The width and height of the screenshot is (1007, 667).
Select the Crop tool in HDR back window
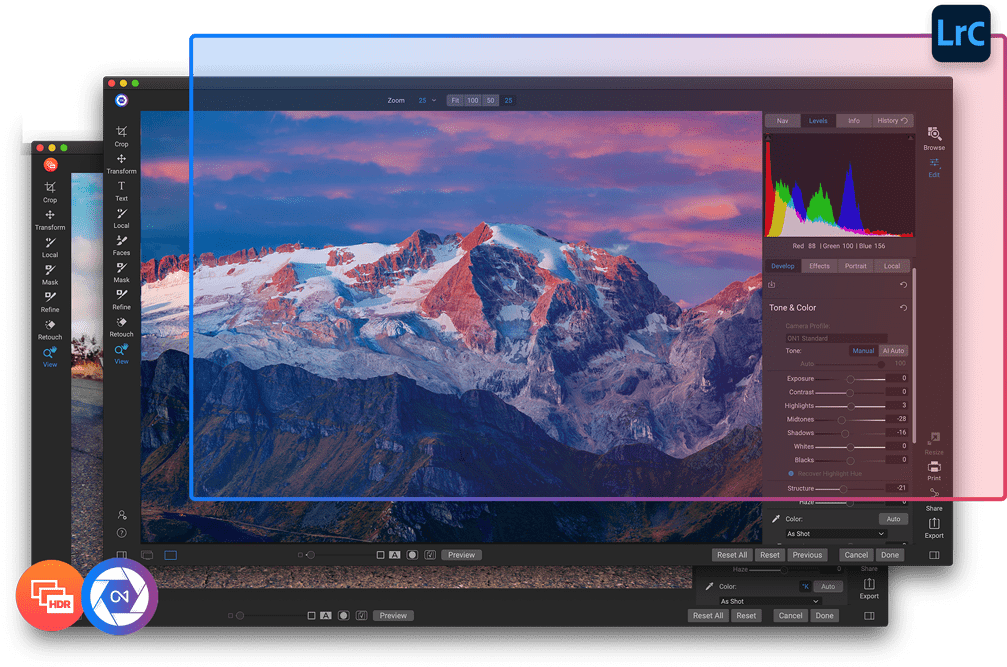tap(50, 191)
